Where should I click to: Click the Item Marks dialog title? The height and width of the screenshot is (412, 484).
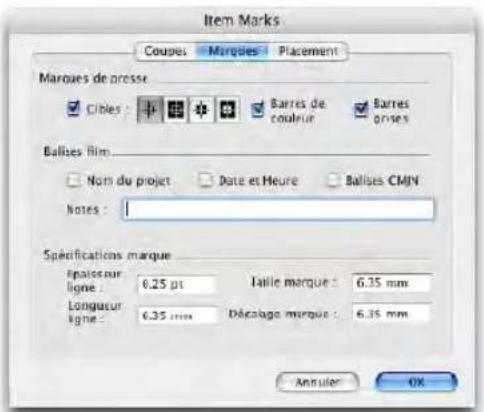[x=242, y=20]
